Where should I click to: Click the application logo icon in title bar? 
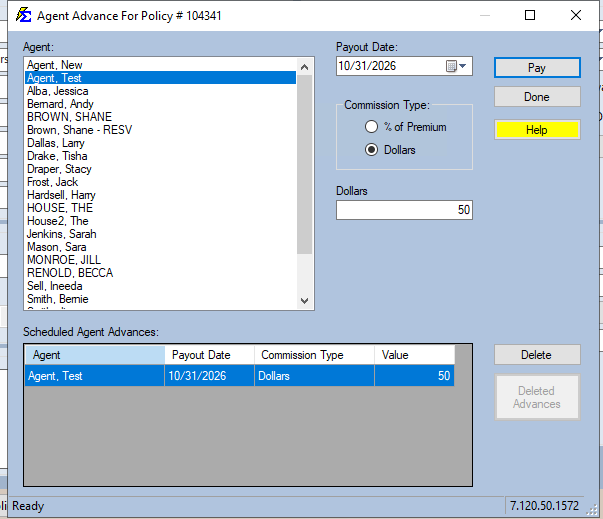23,15
